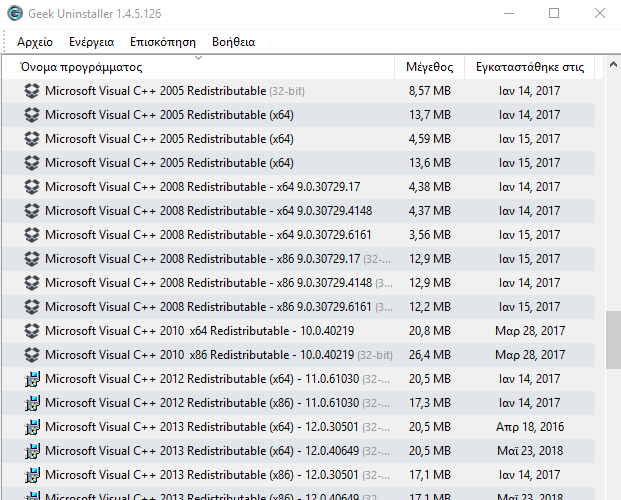This screenshot has height=500, width=621.
Task: Click the Geek Uninstaller logo in title bar
Action: pos(15,13)
